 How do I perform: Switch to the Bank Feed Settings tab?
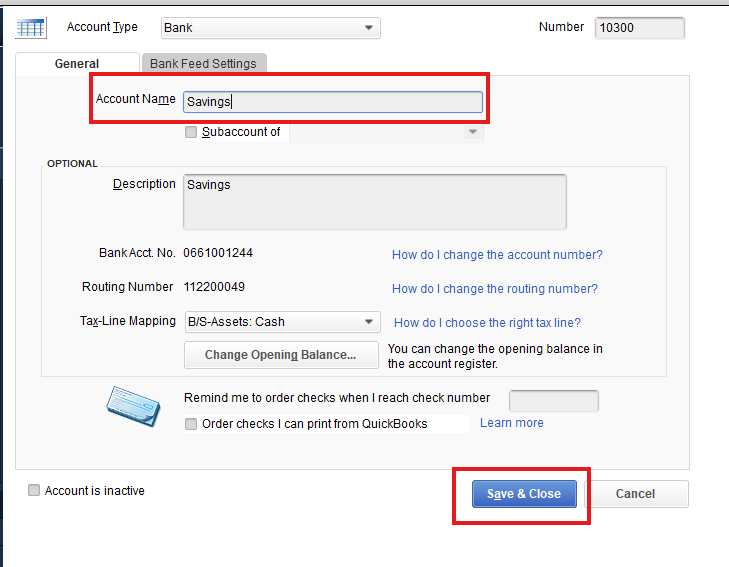coord(203,63)
